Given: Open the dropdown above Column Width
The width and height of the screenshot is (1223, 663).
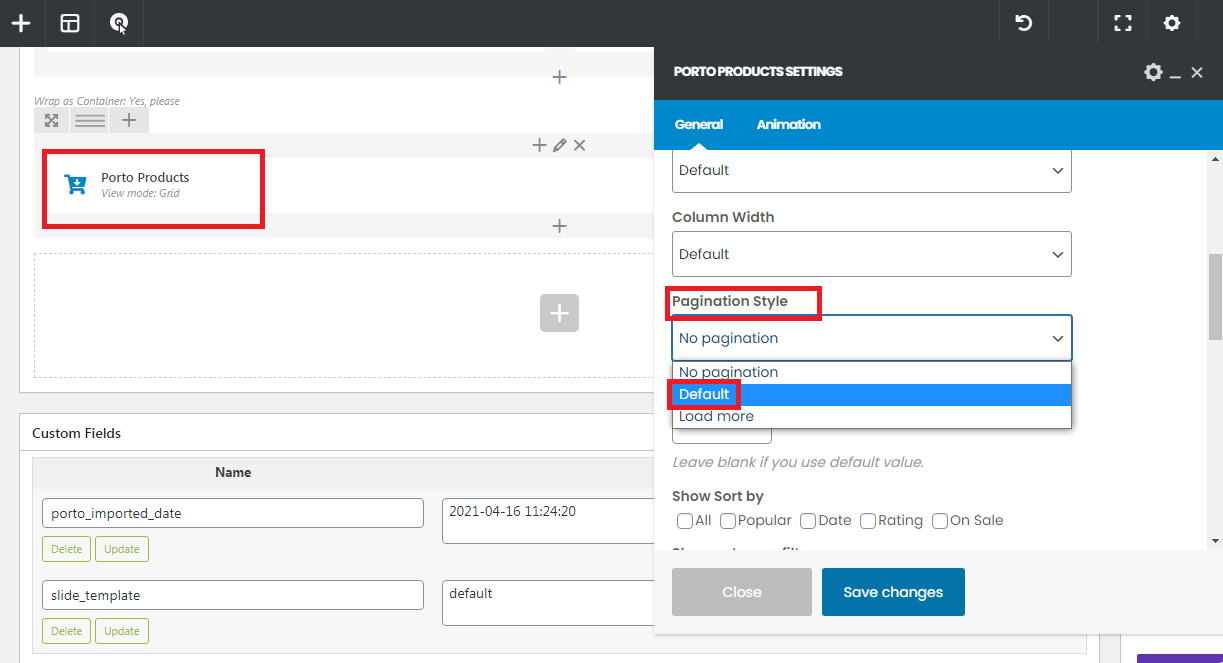Looking at the screenshot, I should point(872,170).
